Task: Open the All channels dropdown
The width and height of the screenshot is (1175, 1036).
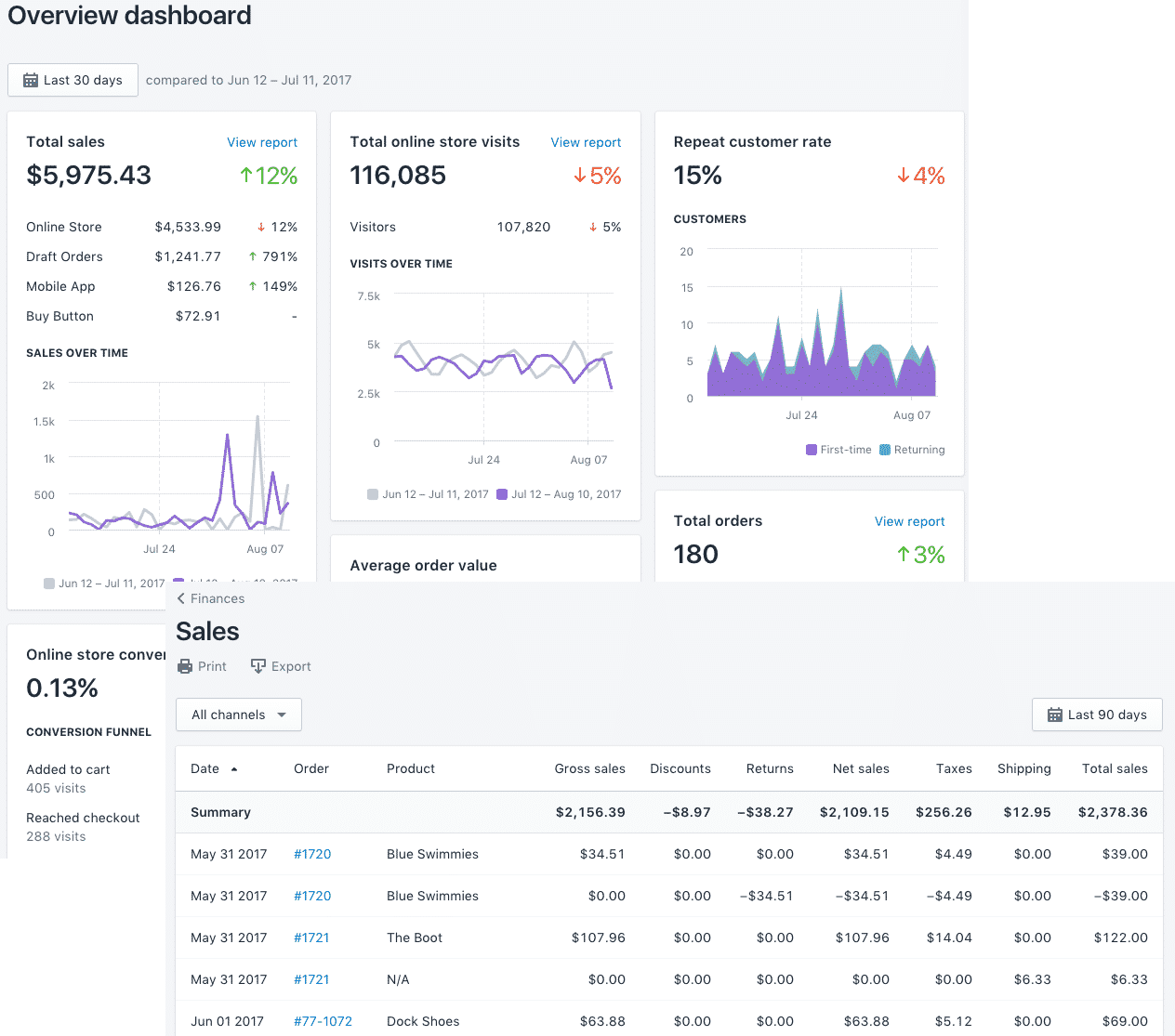Action: 239,715
